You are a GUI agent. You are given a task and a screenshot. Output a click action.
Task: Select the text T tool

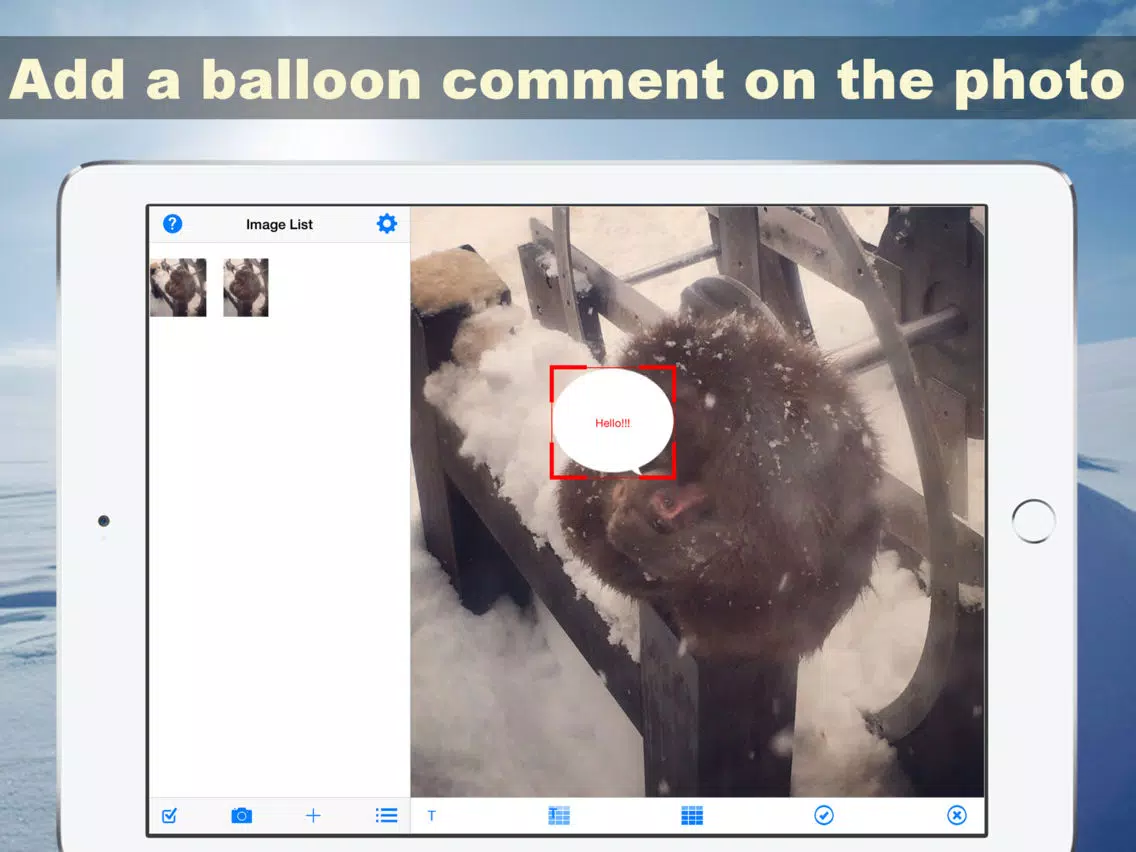pos(432,816)
